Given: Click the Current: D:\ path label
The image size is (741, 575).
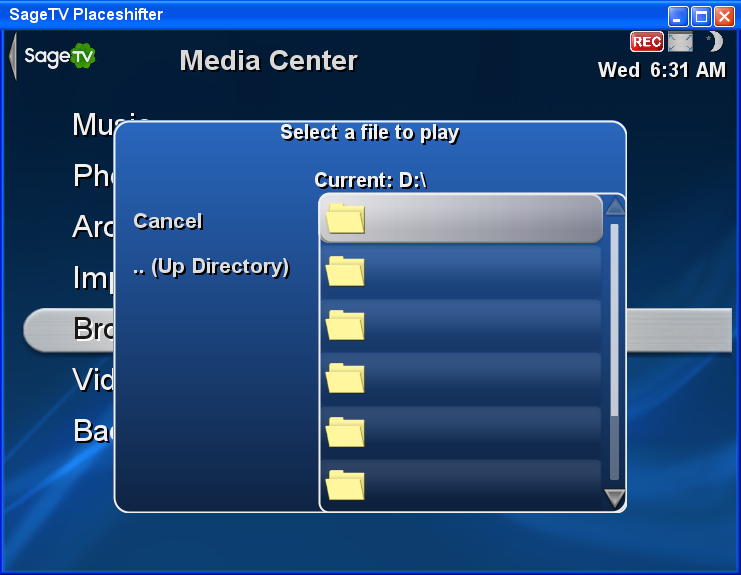Looking at the screenshot, I should pos(370,180).
